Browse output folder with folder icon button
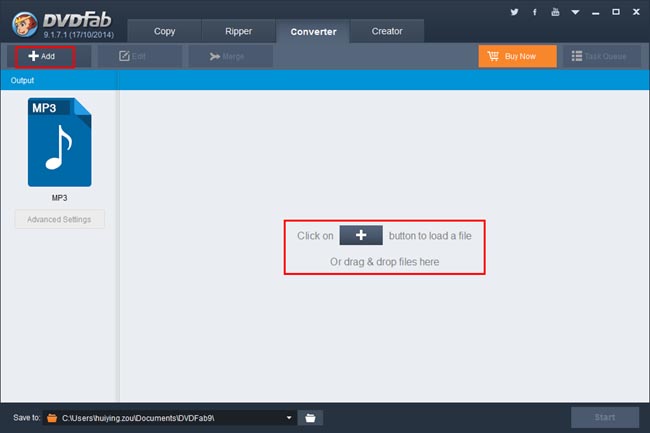Image resolution: width=650 pixels, height=433 pixels. pos(310,418)
